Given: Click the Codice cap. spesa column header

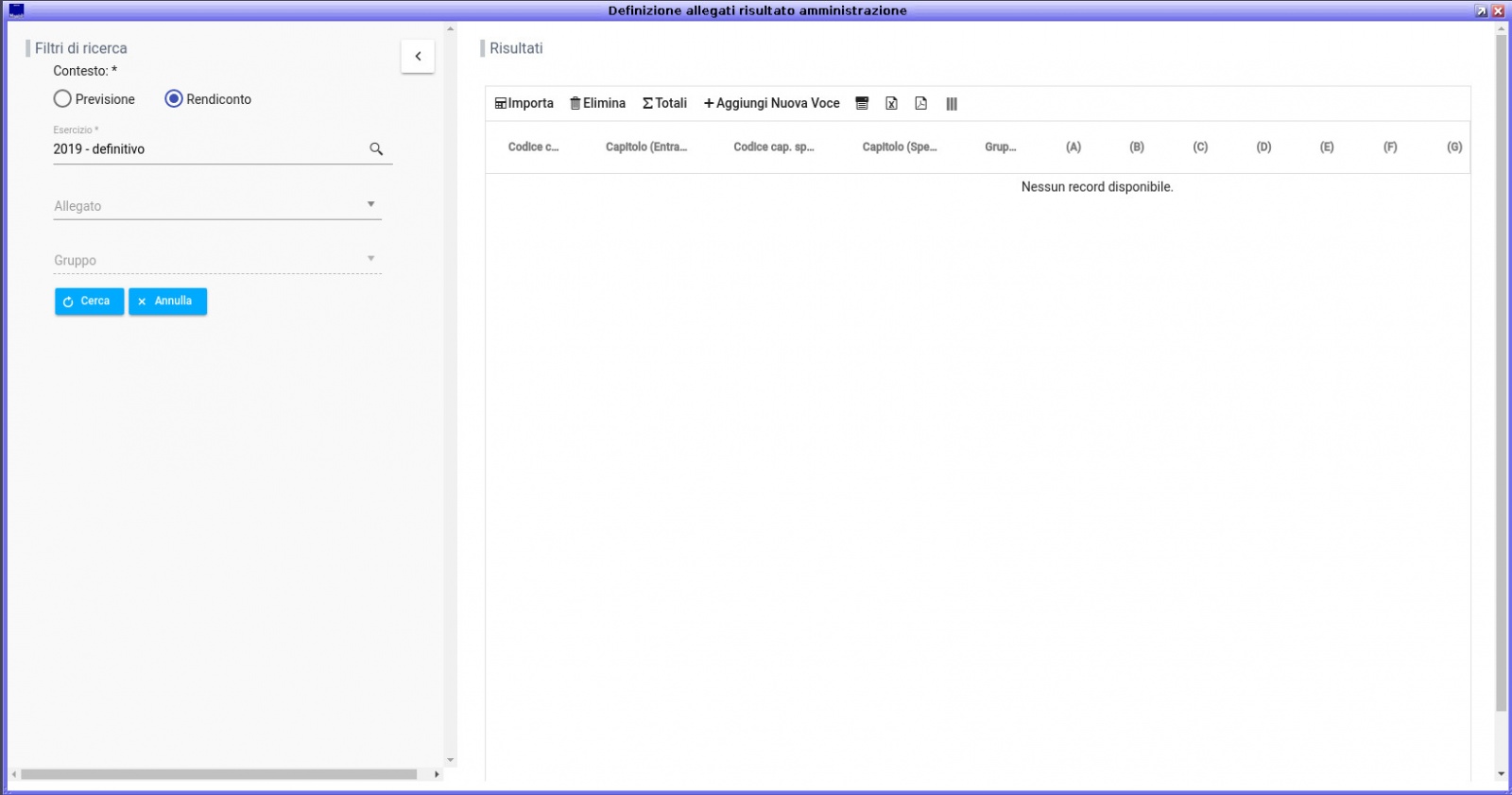Looking at the screenshot, I should [x=773, y=147].
